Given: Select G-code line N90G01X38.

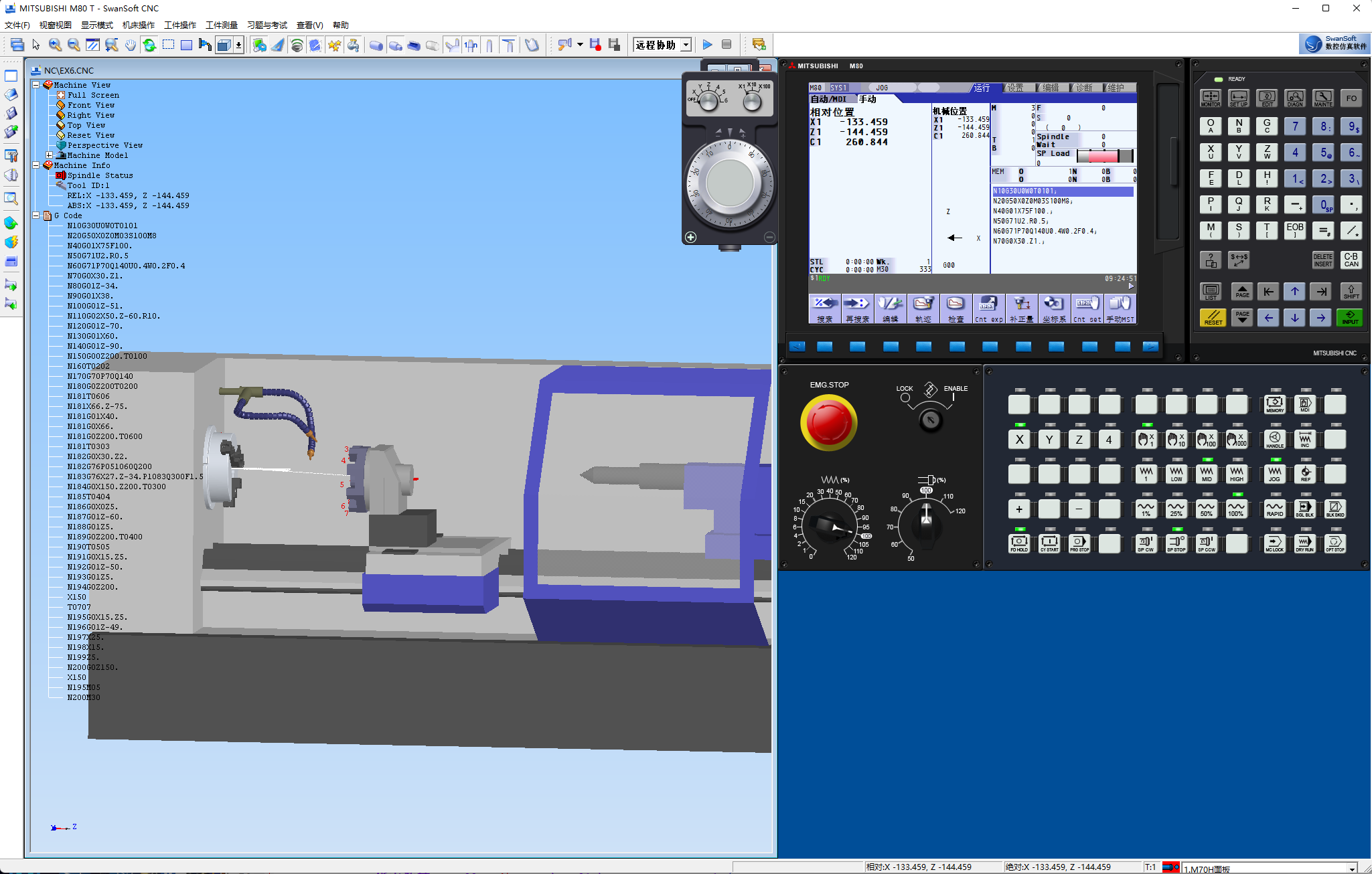Looking at the screenshot, I should pos(90,296).
